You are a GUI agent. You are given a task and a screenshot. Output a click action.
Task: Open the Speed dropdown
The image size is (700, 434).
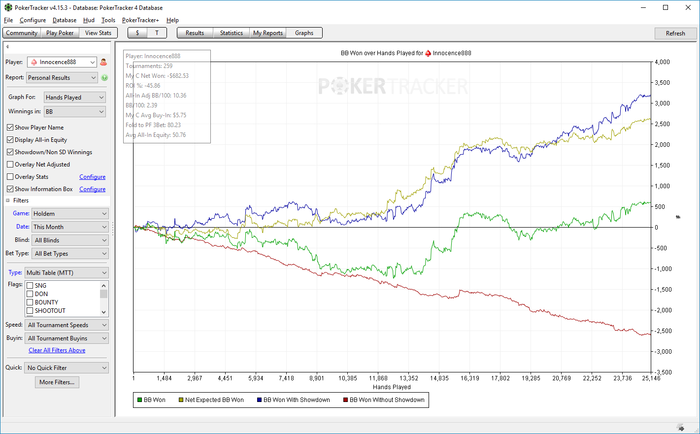[67, 325]
